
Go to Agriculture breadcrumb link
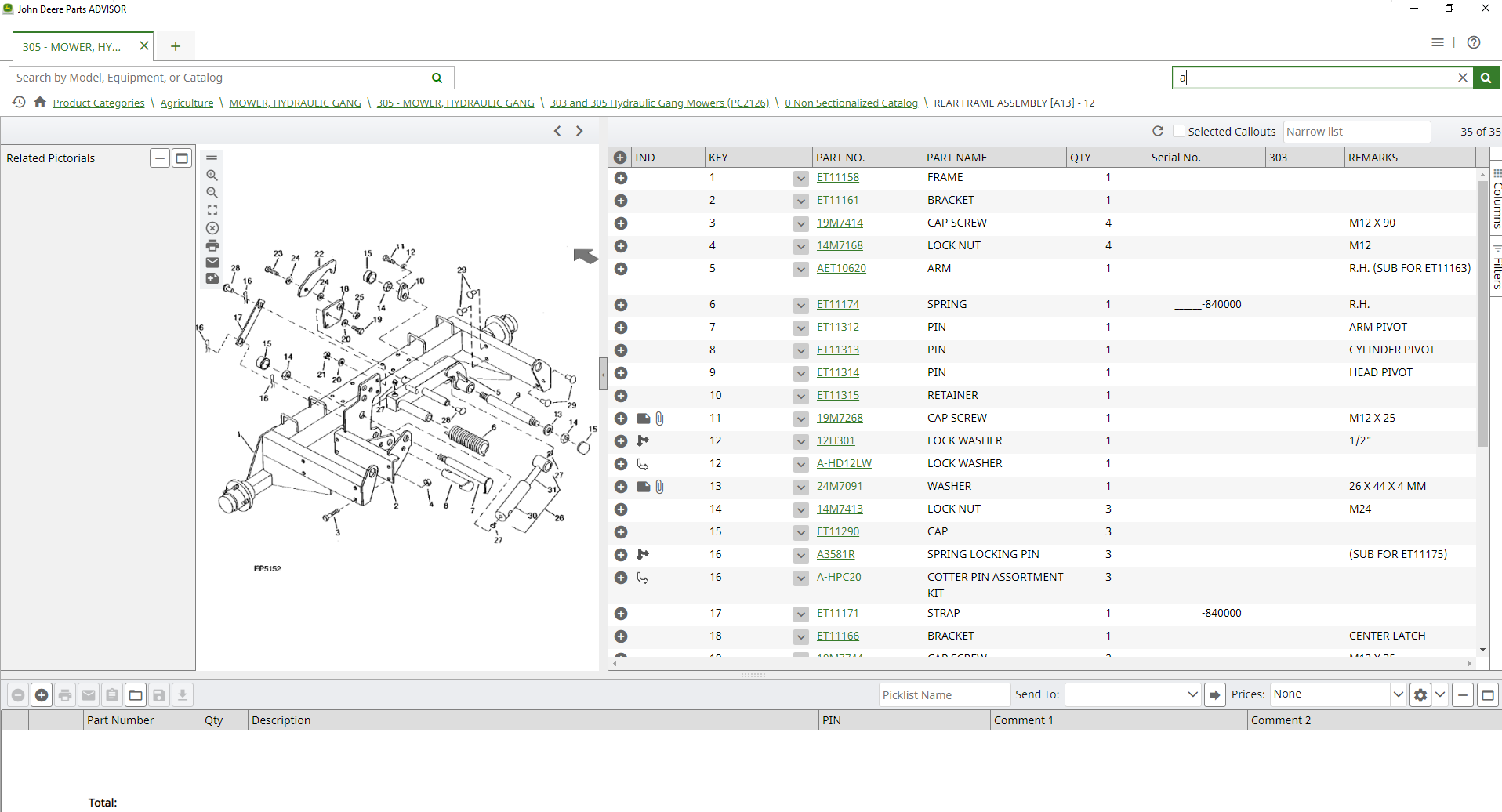[x=187, y=103]
